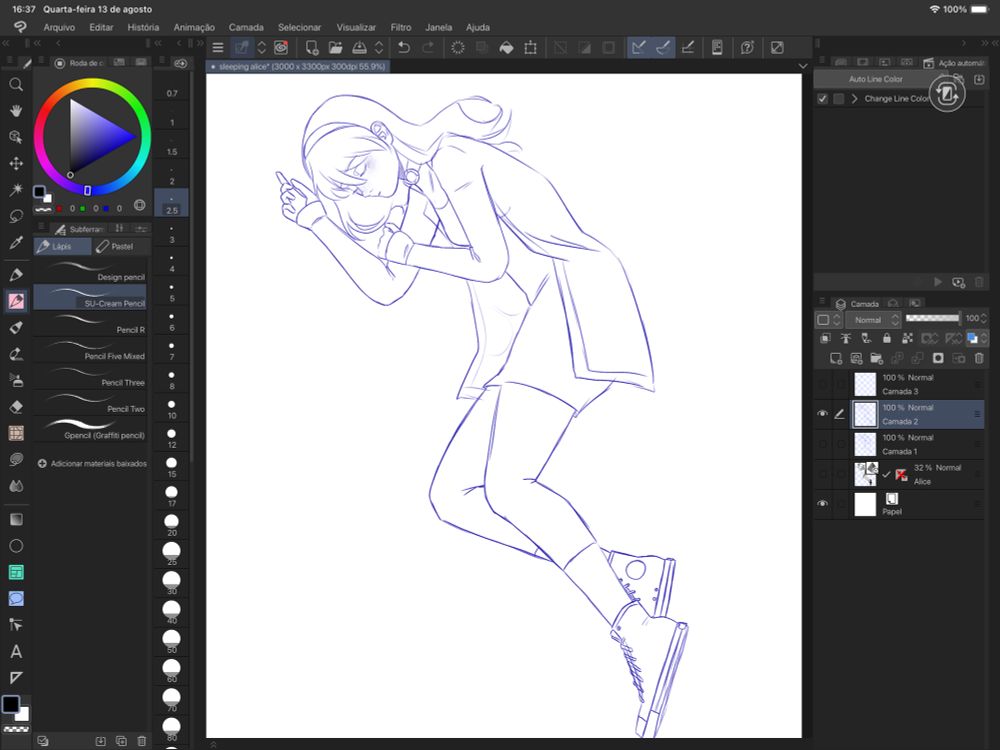Select the Text tool in the toolbar
Viewport: 1000px width, 750px height.
pyautogui.click(x=16, y=651)
